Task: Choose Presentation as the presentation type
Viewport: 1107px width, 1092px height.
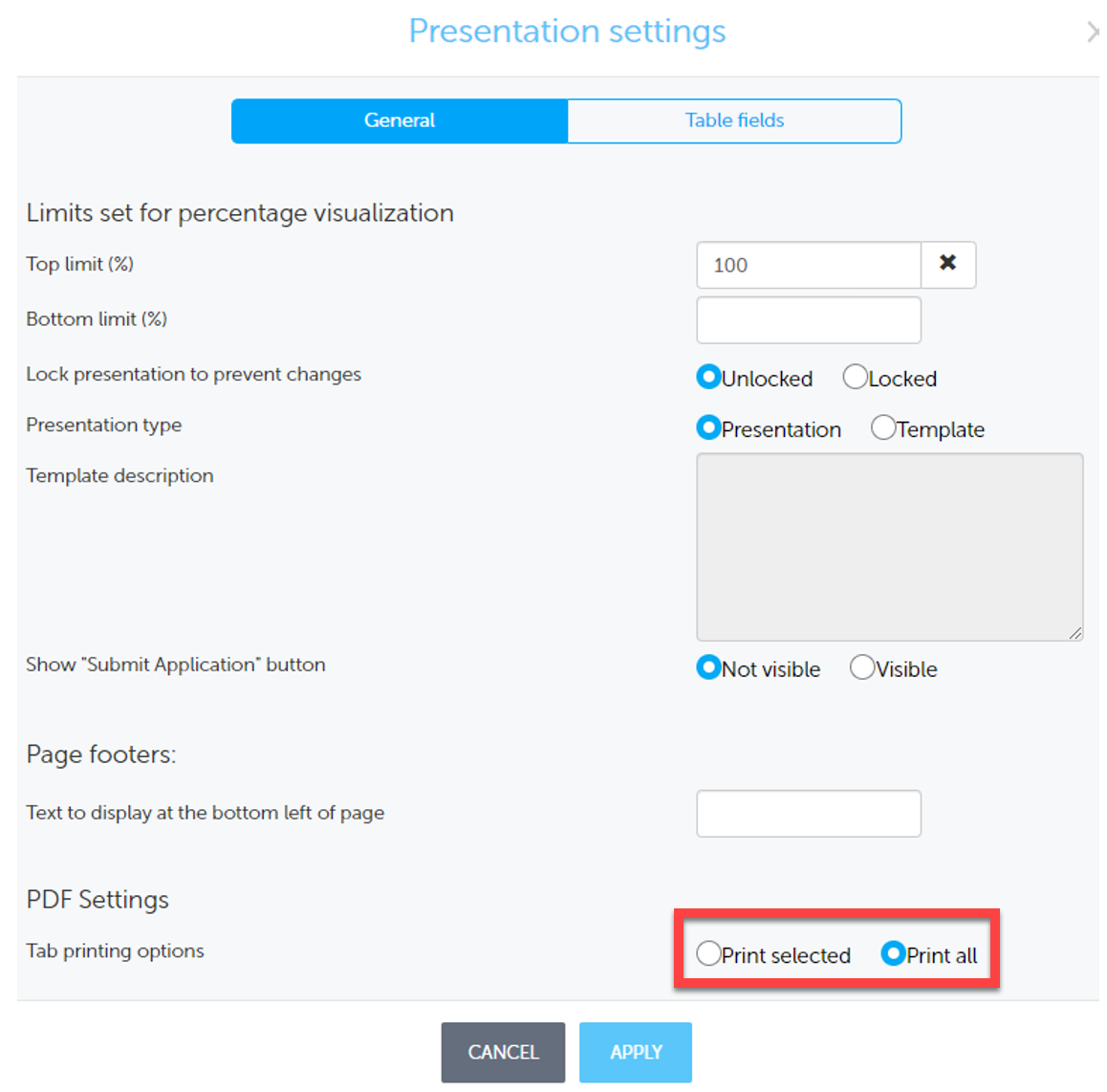Action: 708,427
